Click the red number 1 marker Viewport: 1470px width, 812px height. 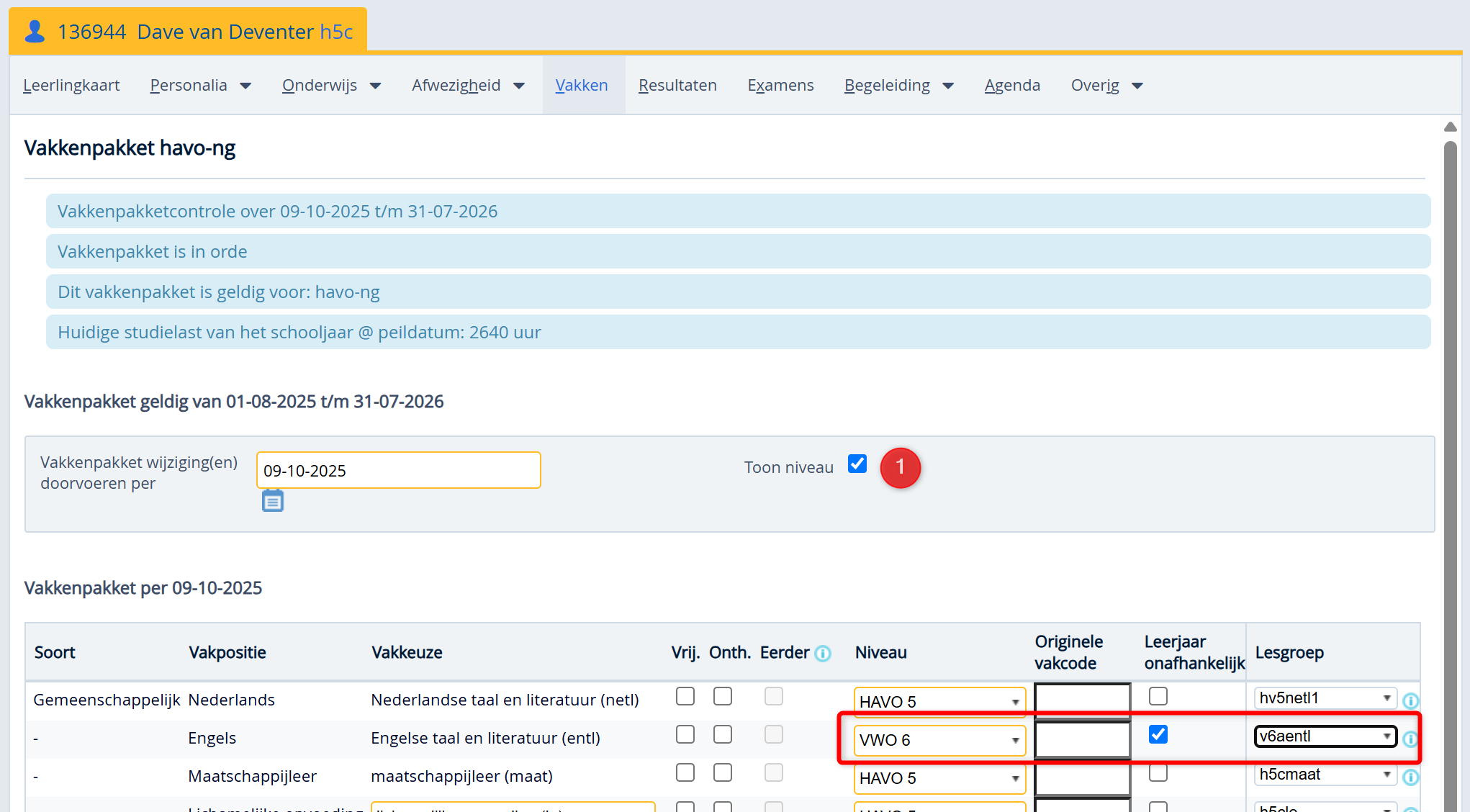pos(900,468)
